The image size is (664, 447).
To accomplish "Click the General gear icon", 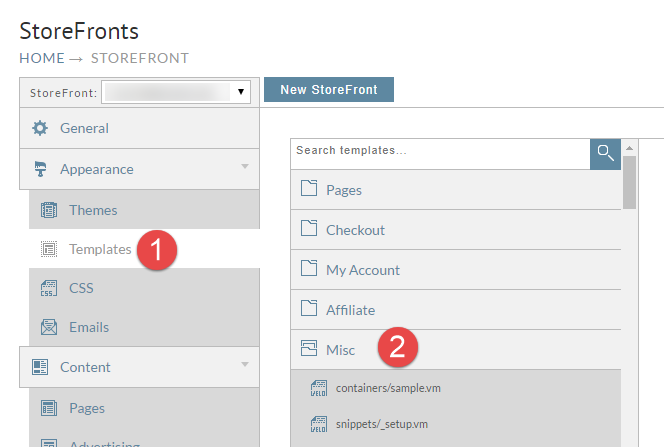I will point(40,128).
